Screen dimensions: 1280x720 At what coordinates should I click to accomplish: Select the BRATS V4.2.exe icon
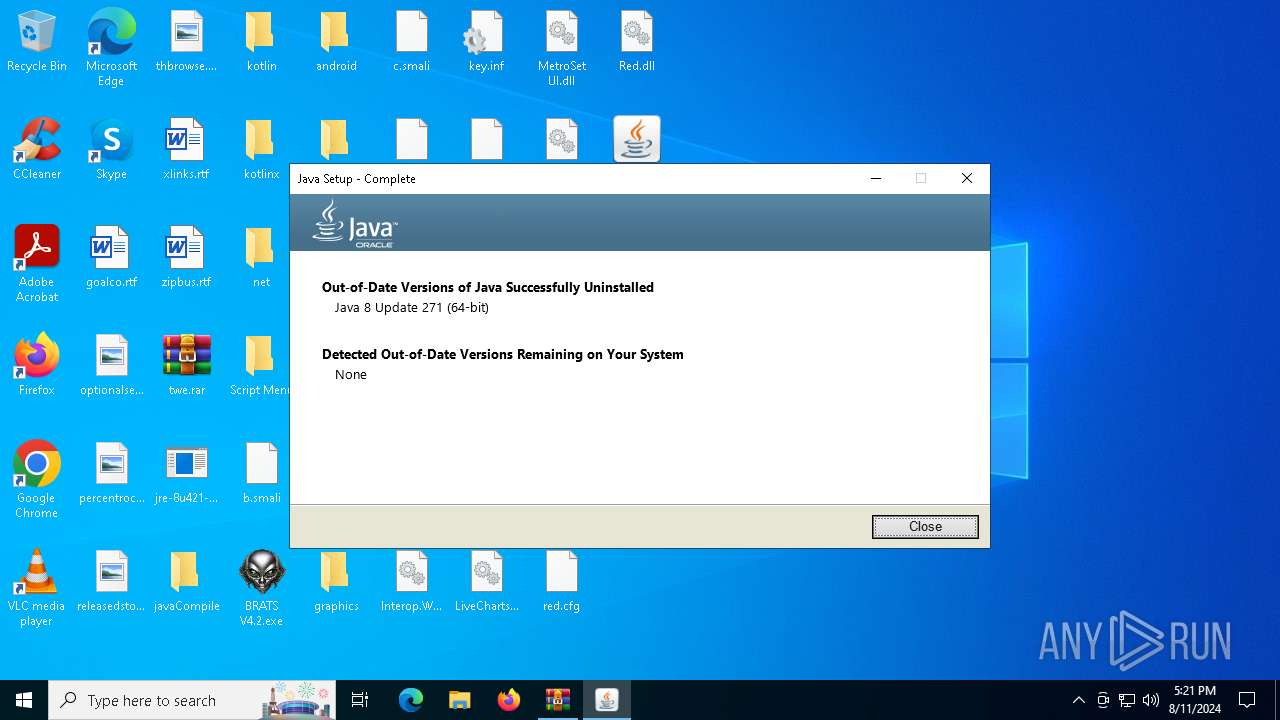pyautogui.click(x=261, y=588)
